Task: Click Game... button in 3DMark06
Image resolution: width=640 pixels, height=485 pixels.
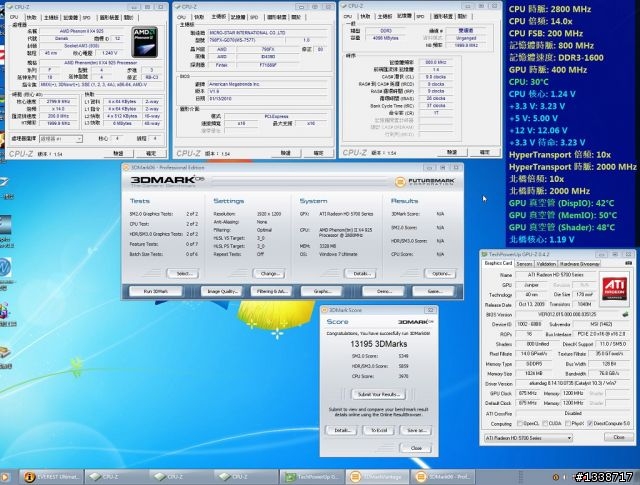Action: (434, 291)
